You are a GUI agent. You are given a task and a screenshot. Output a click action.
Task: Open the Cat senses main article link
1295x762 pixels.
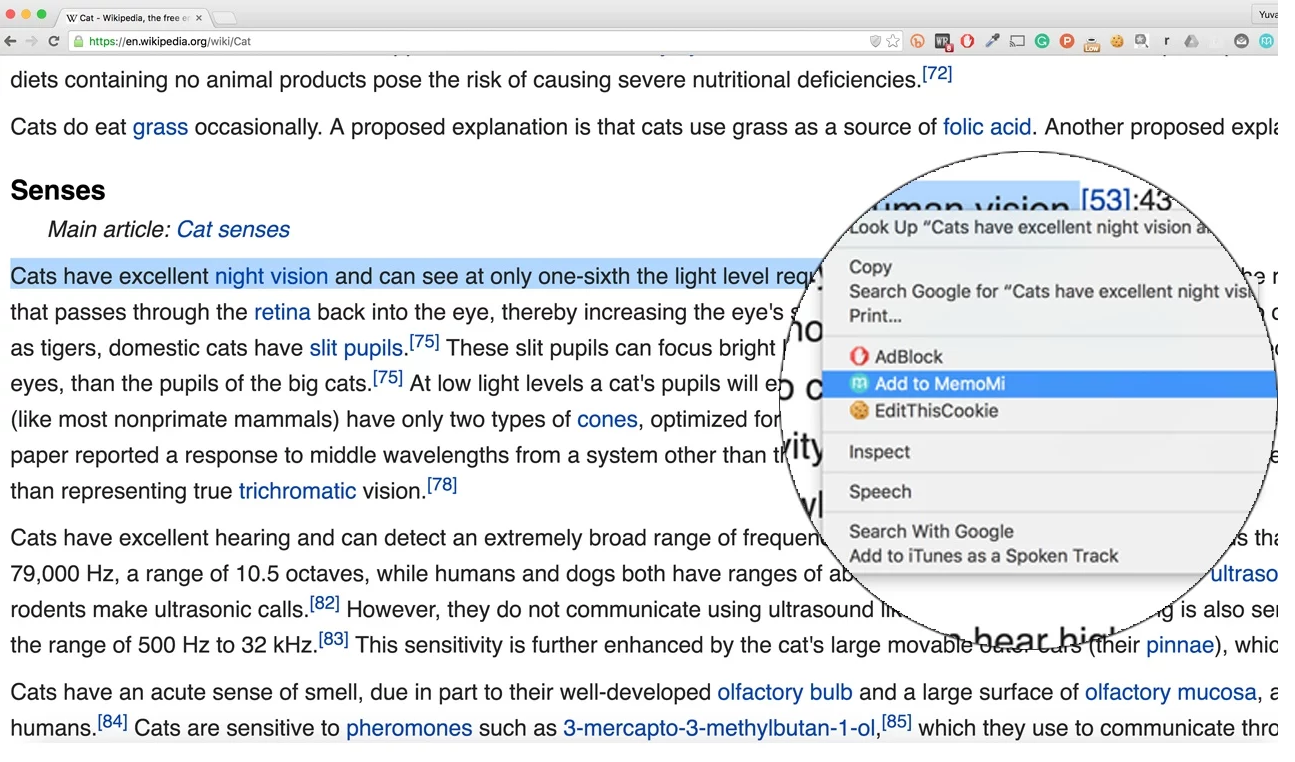click(233, 229)
